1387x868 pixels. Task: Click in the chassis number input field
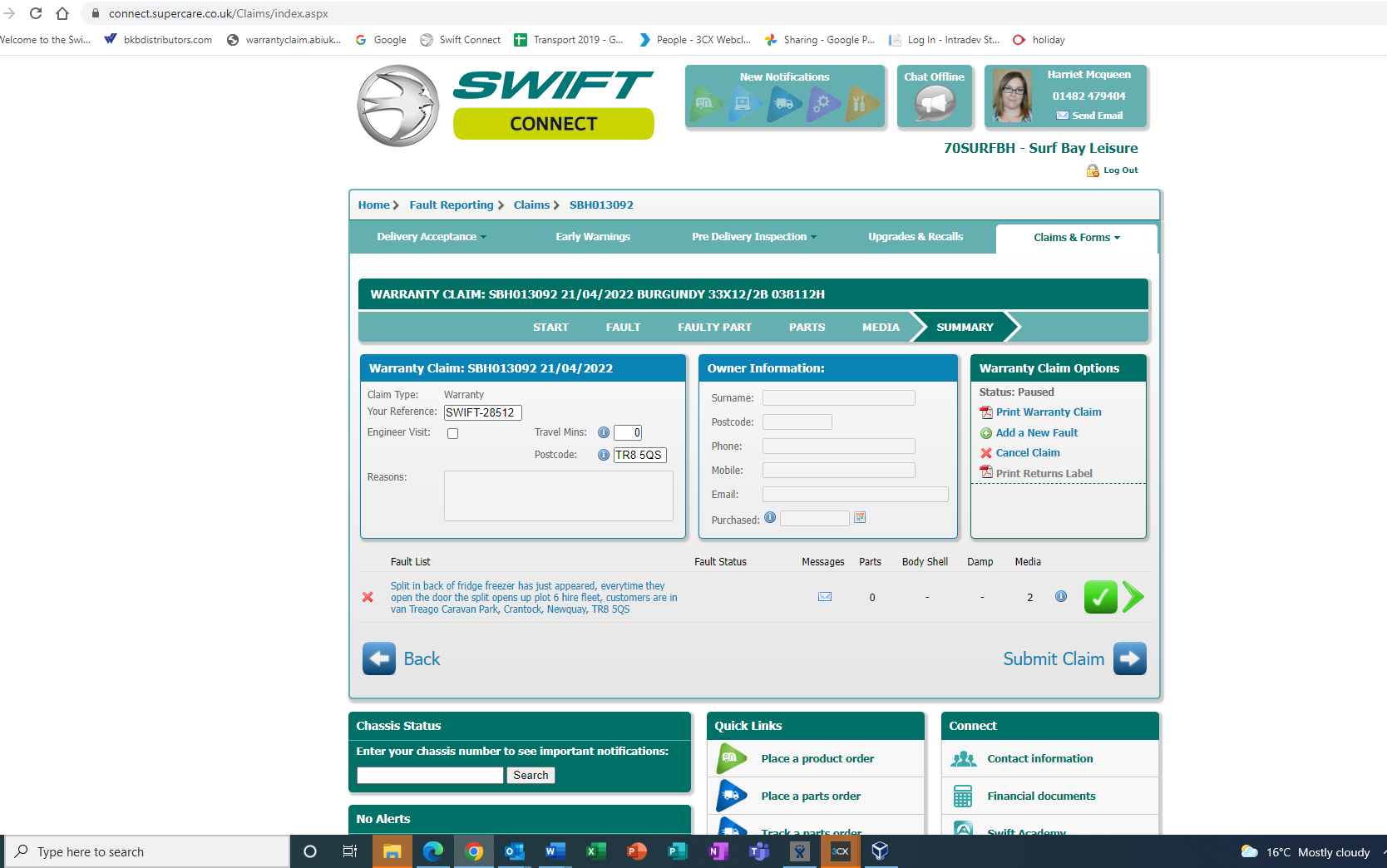click(x=431, y=775)
